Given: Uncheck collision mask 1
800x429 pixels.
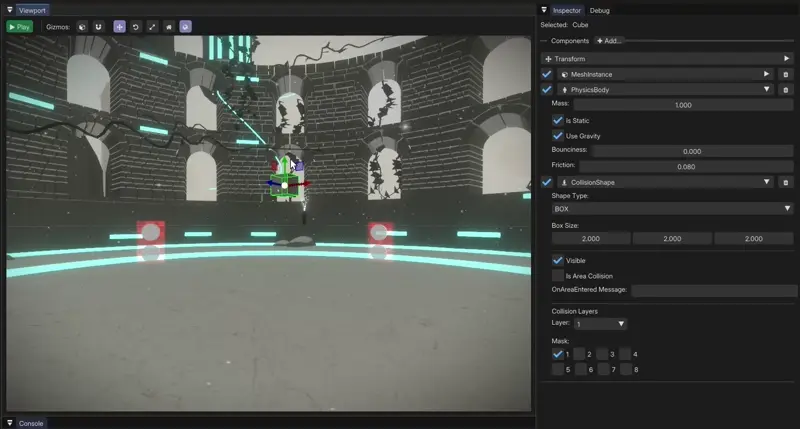Looking at the screenshot, I should coord(558,354).
